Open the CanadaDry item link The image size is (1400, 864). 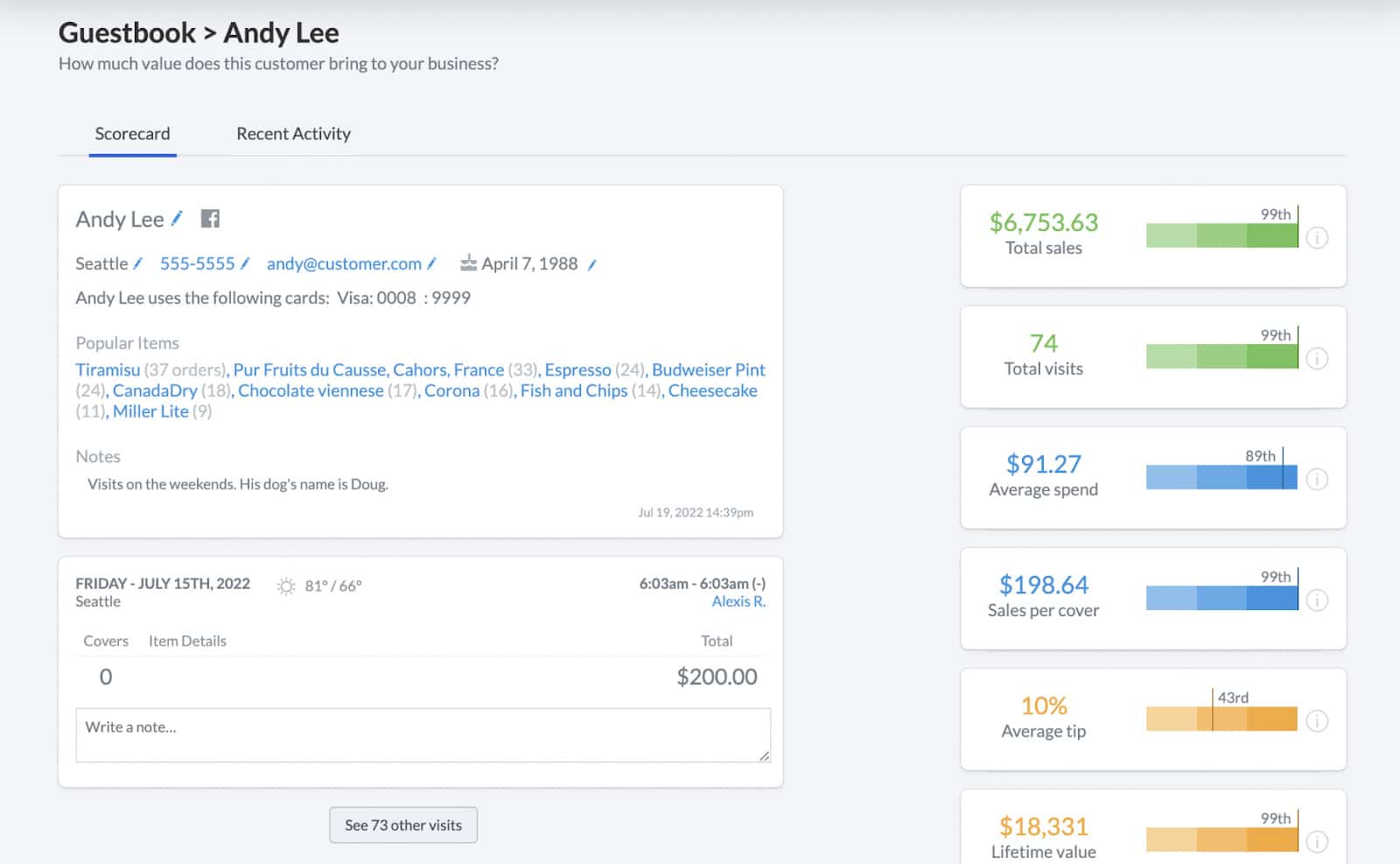coord(155,390)
